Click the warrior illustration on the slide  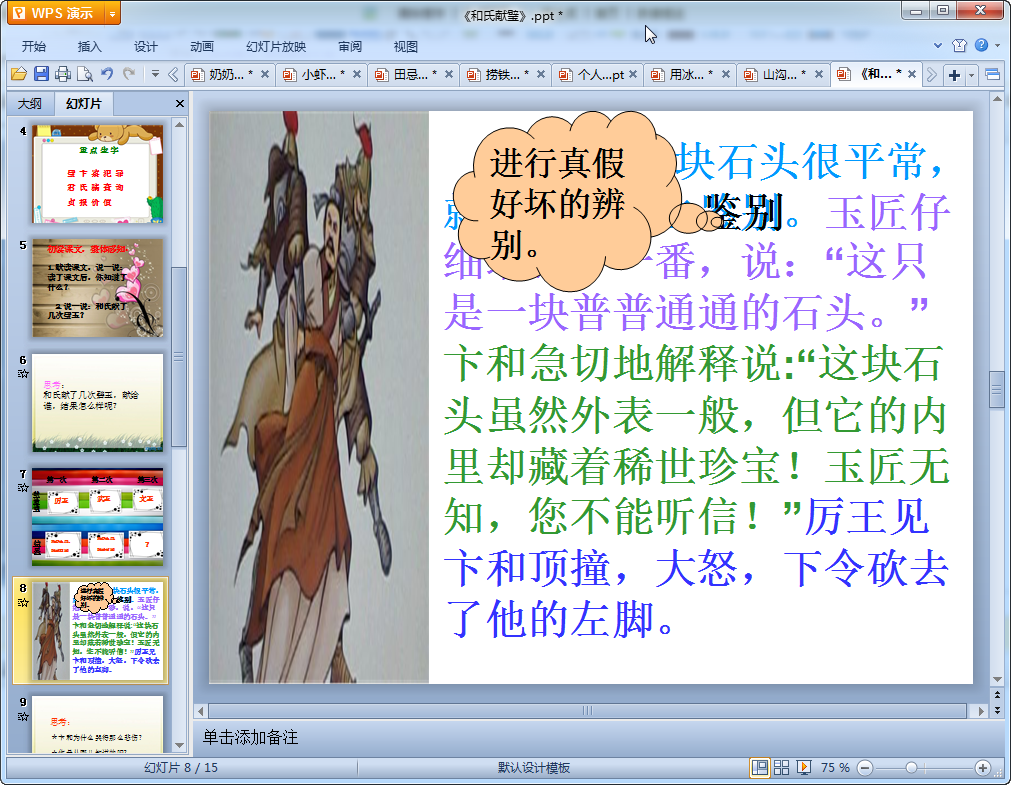click(319, 397)
